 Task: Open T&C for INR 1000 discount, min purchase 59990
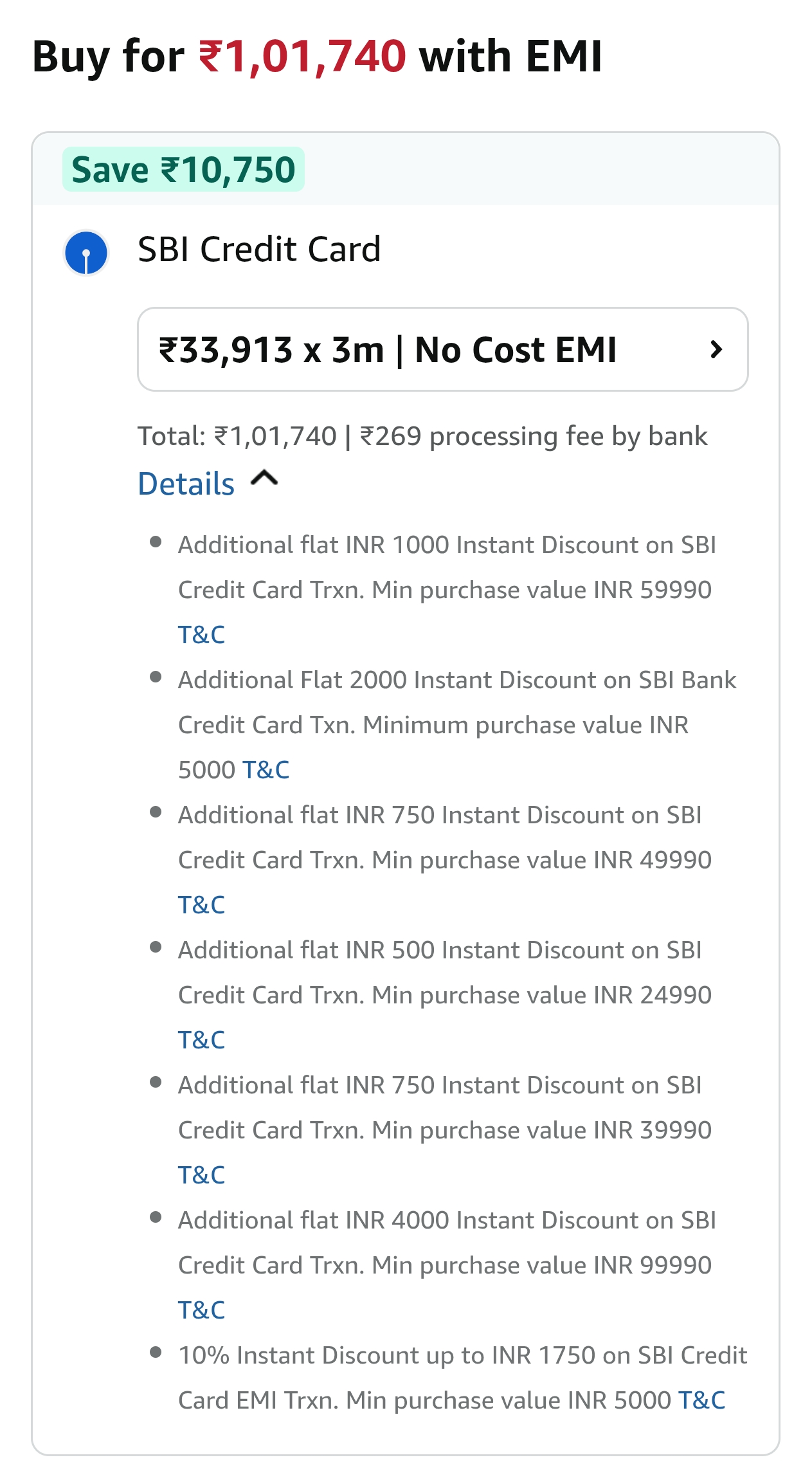(201, 635)
